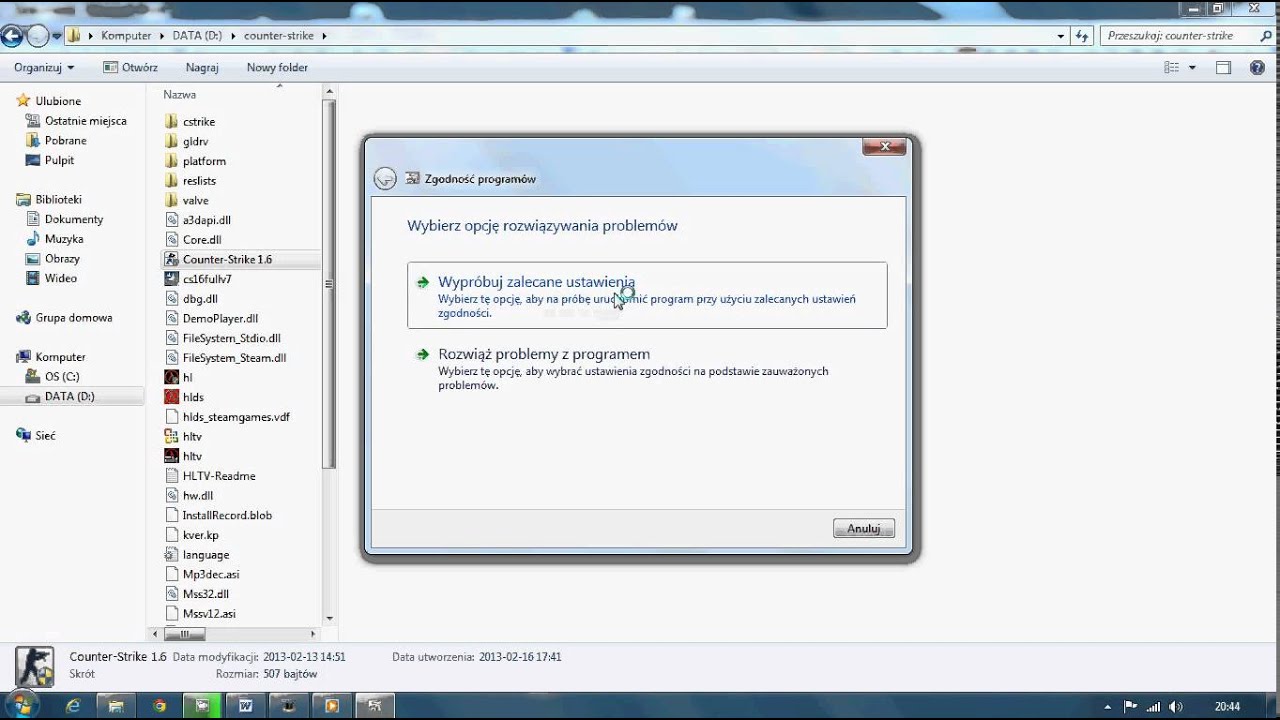Toggle the preview pane icon
The image size is (1280, 720).
pos(1223,68)
